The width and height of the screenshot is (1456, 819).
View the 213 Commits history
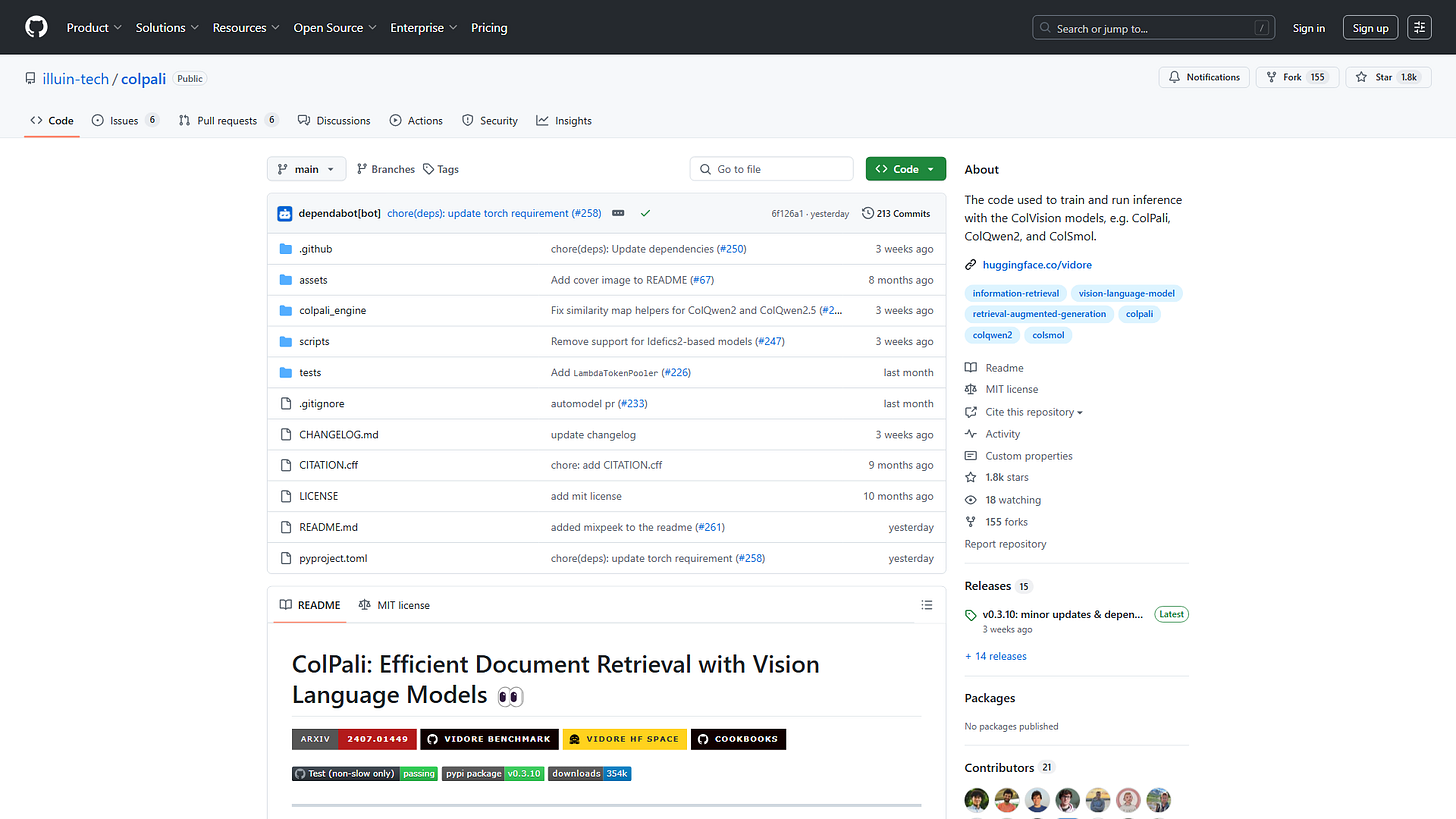[x=896, y=213]
